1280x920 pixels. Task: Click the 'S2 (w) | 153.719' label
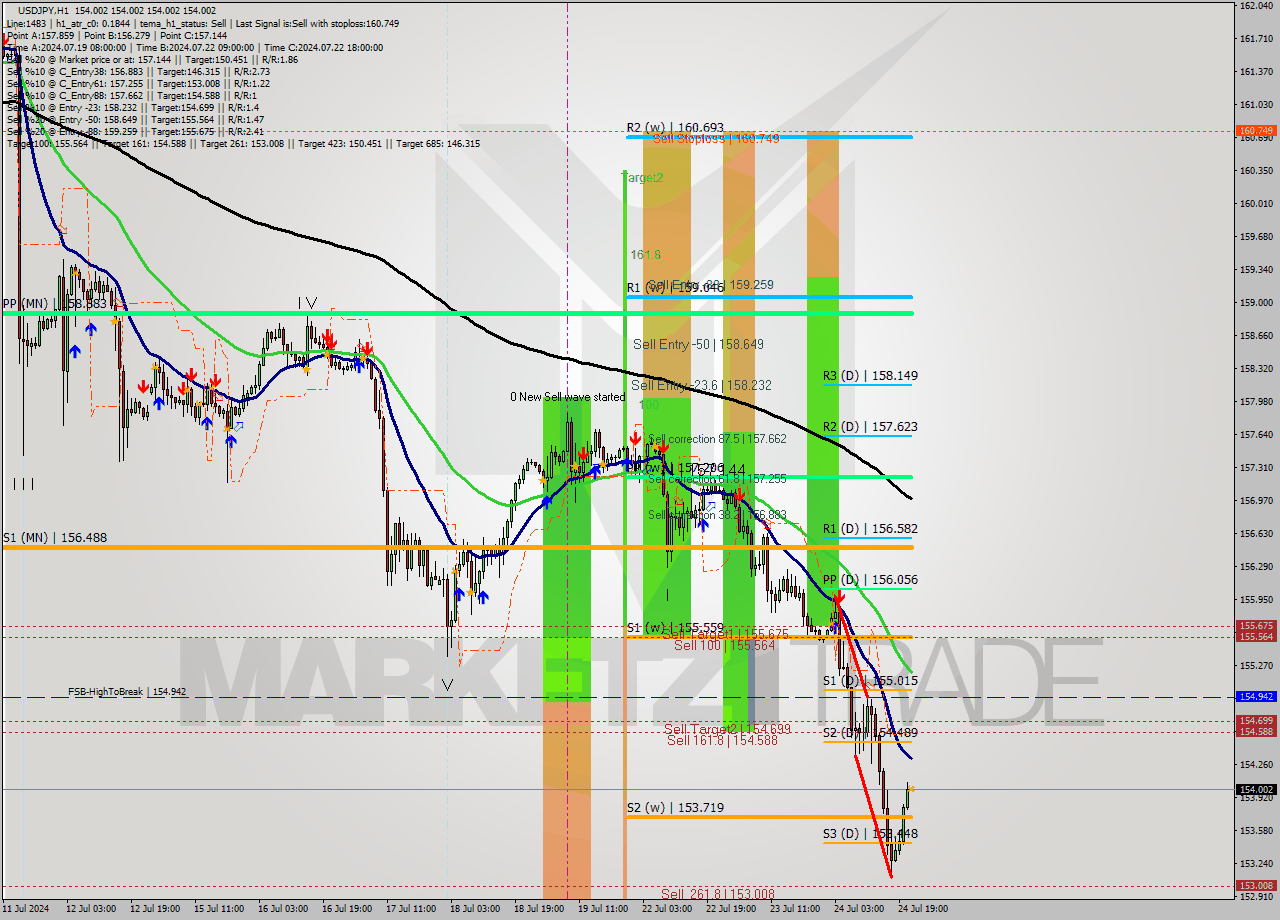click(x=675, y=808)
